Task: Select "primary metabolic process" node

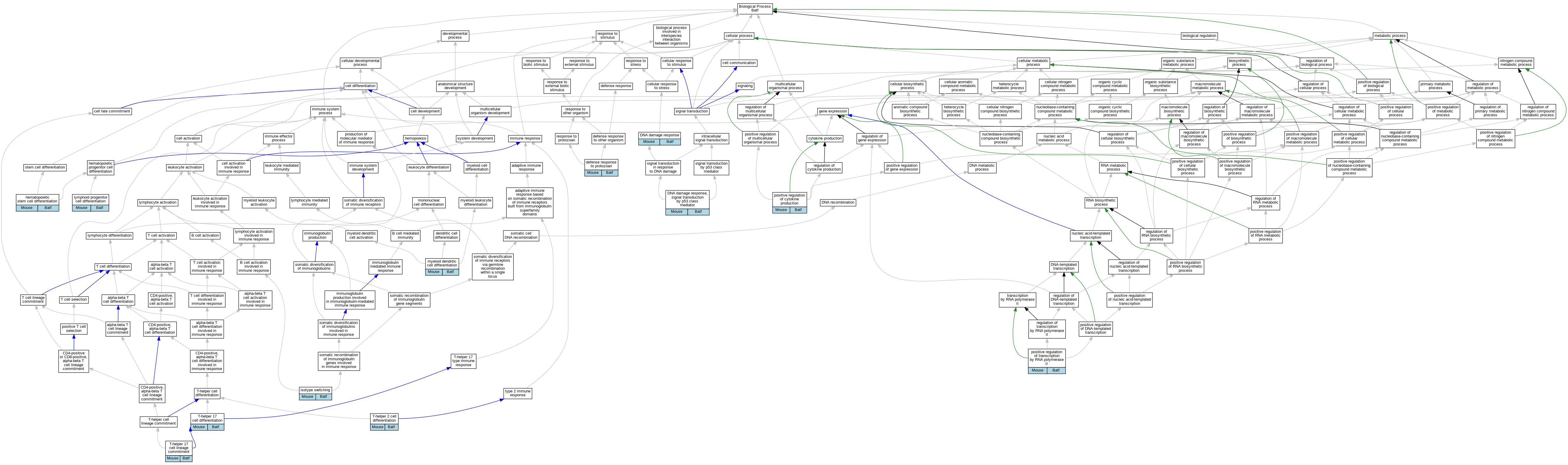Action: click(x=1435, y=86)
